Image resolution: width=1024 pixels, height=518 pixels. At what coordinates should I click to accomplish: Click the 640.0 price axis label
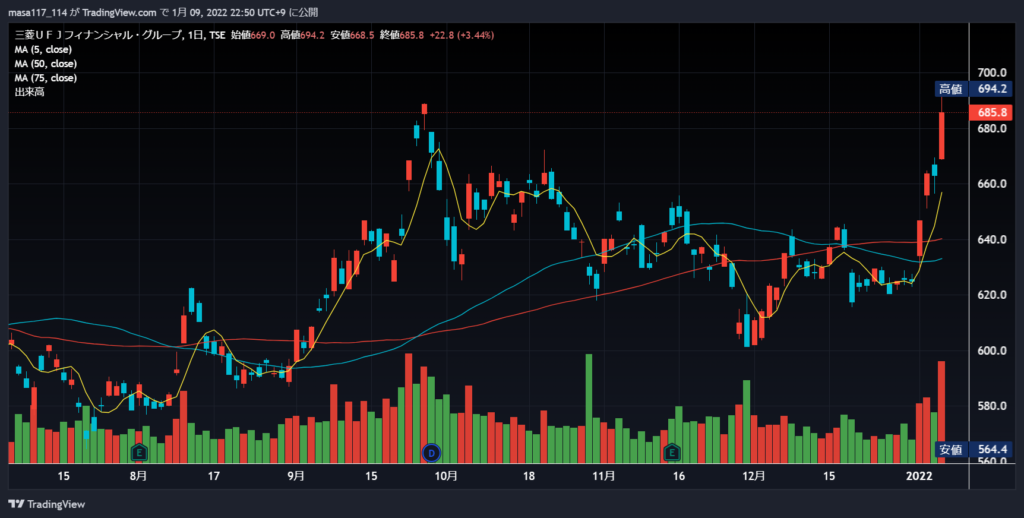[991, 240]
